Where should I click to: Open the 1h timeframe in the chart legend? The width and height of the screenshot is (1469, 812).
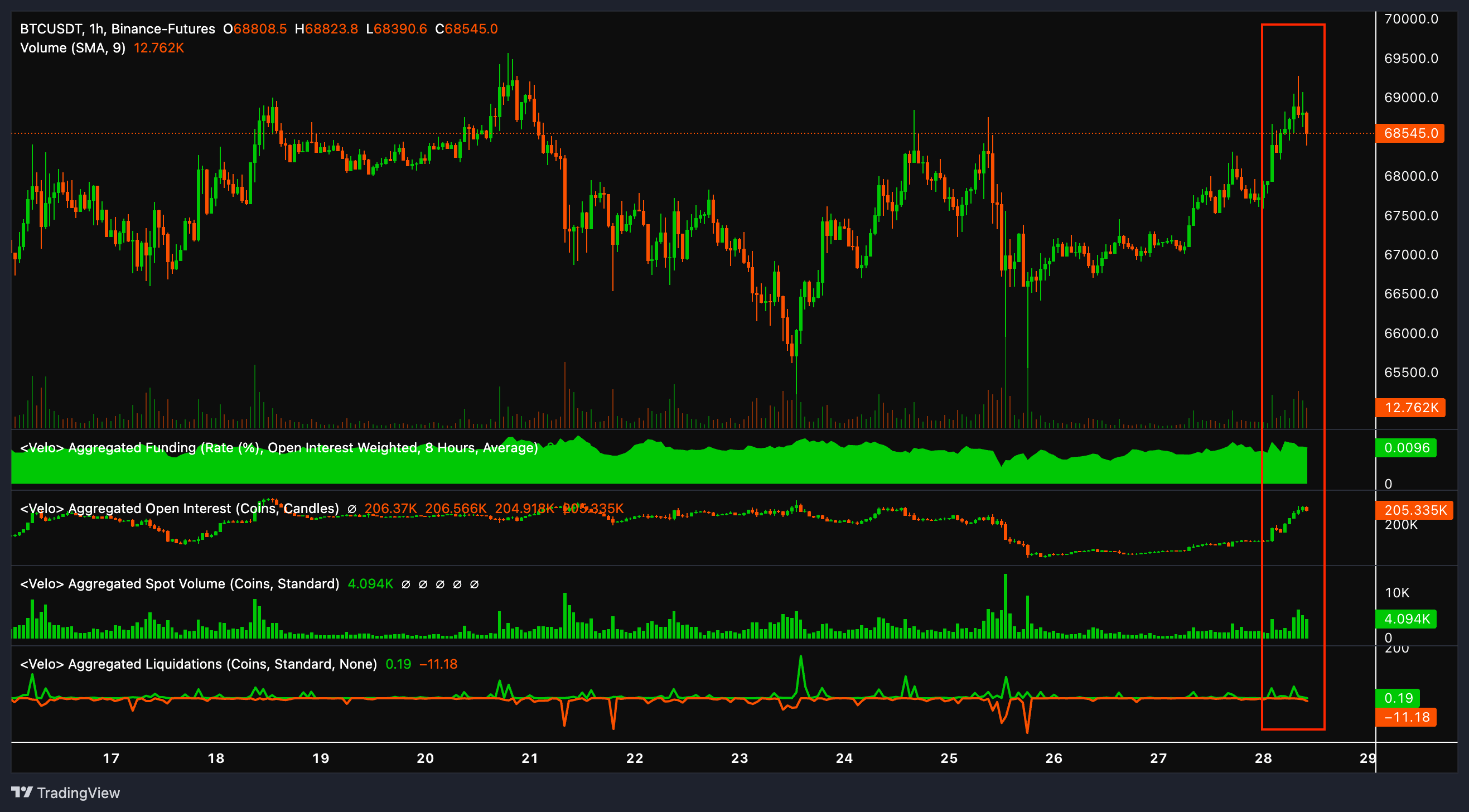pos(96,28)
